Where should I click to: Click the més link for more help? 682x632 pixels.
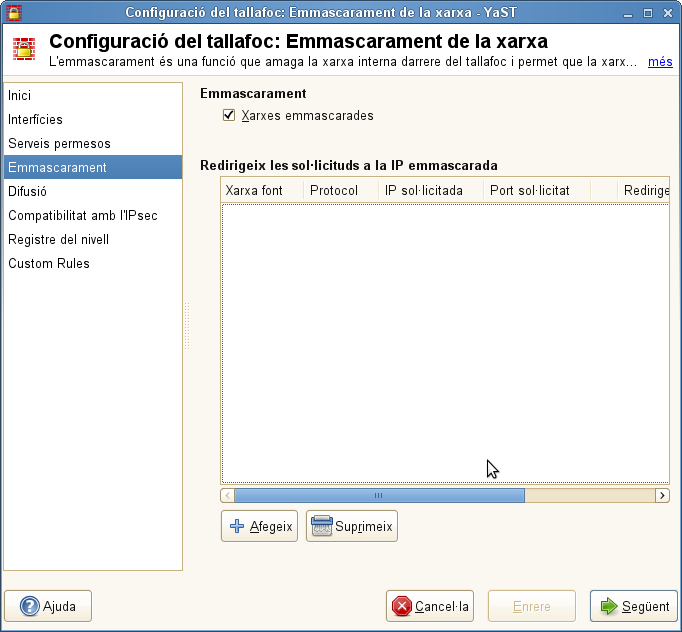pos(660,62)
